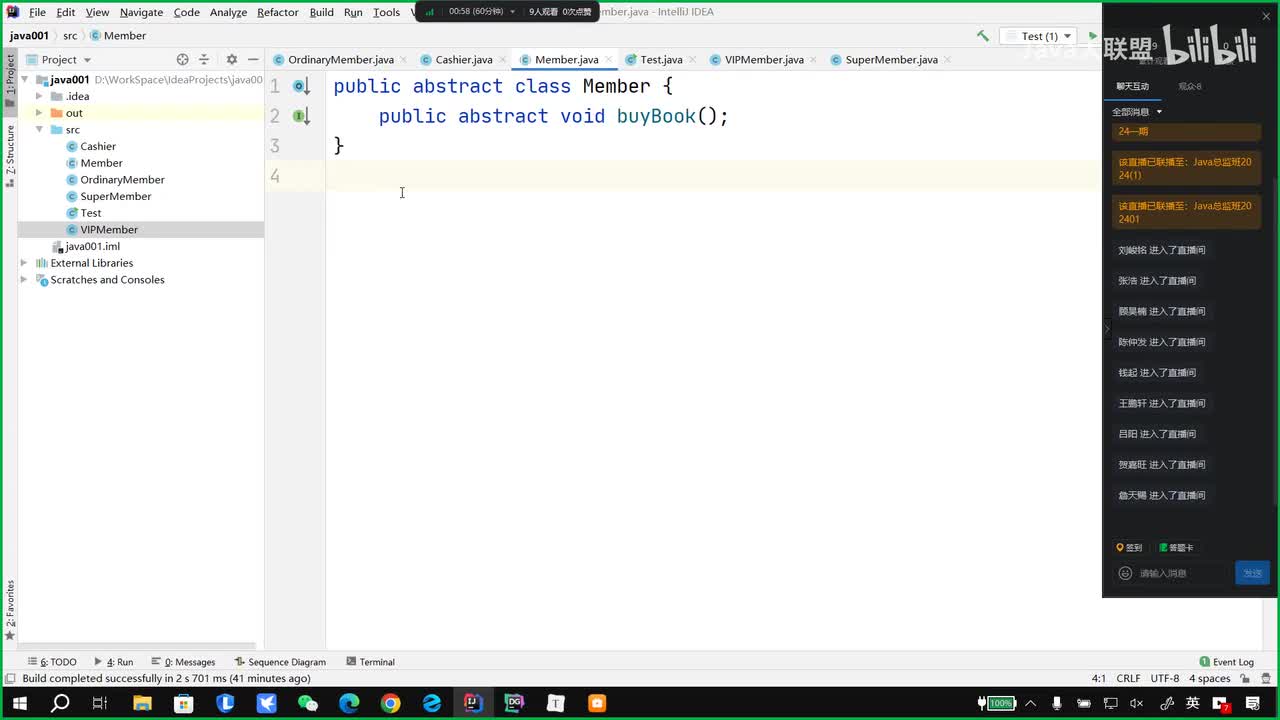Click the gutter icon on line 1
This screenshot has height=720, width=1280.
pos(299,87)
